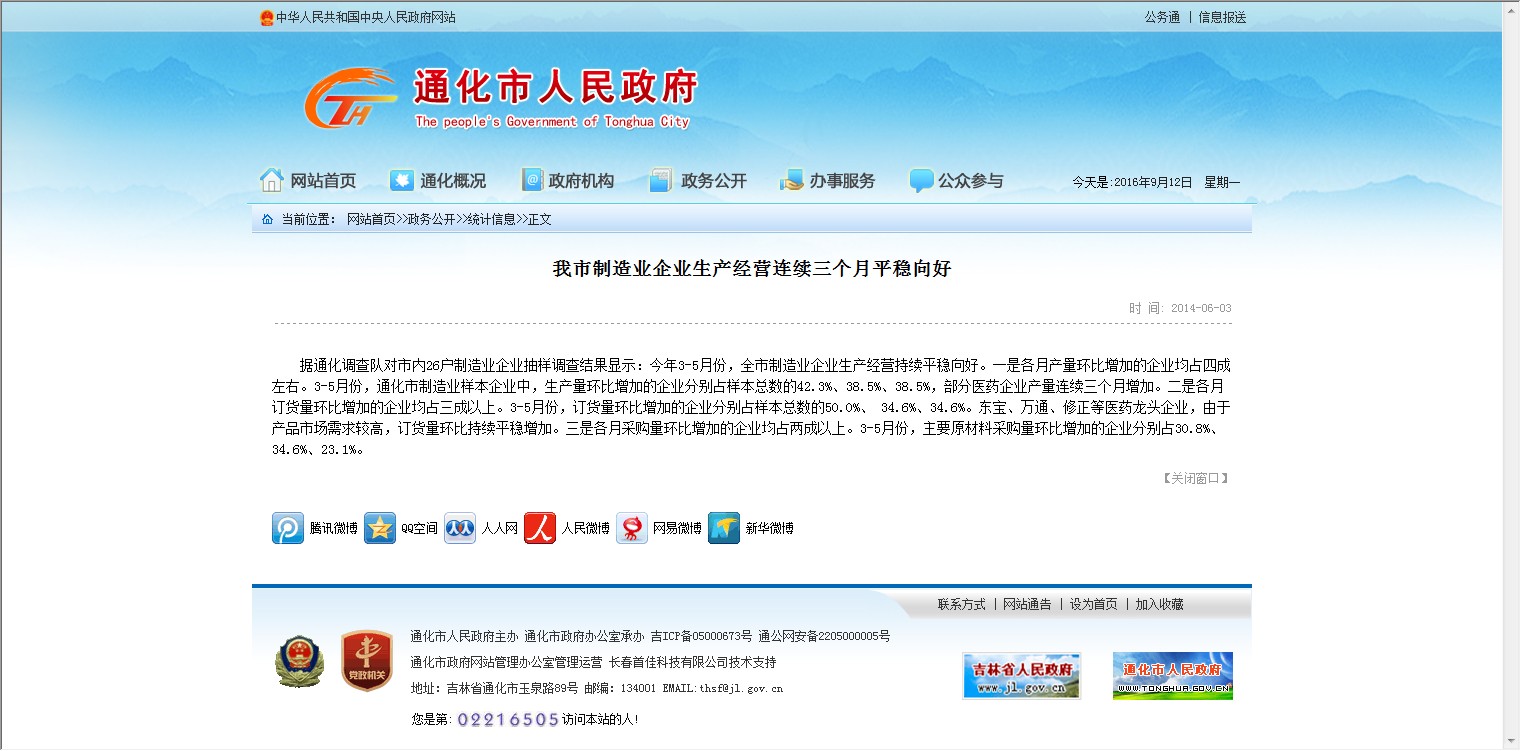Click the vertical scrollbar down arrow
Screen dimensions: 1521x751
pos(1511,742)
